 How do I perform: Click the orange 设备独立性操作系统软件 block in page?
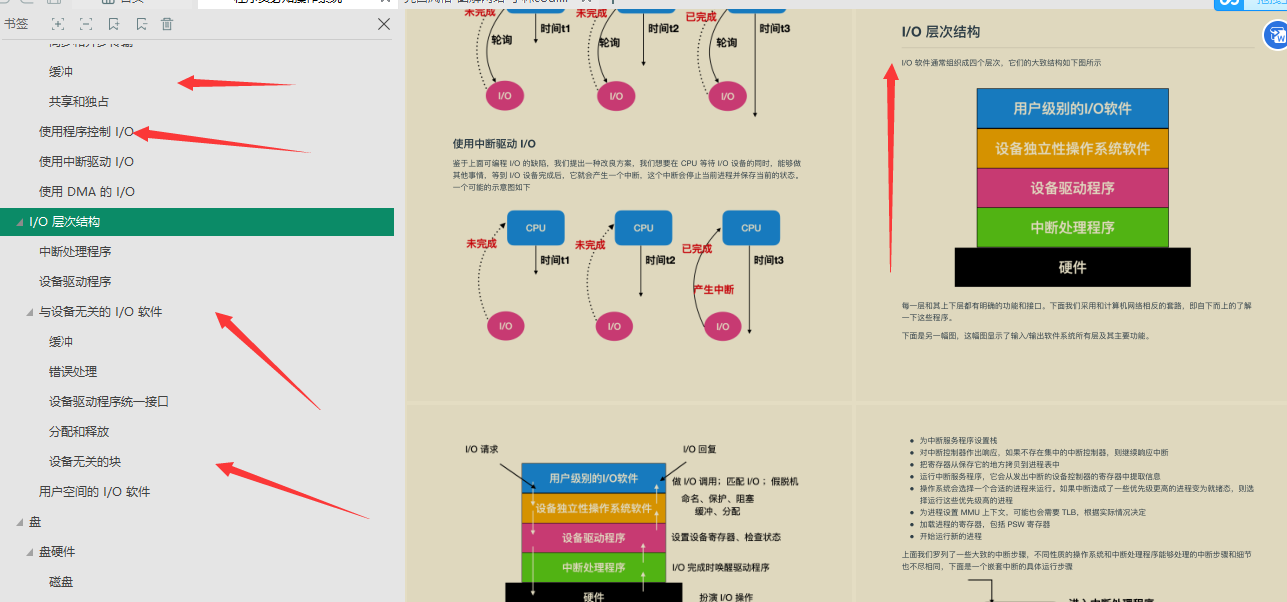[1072, 148]
